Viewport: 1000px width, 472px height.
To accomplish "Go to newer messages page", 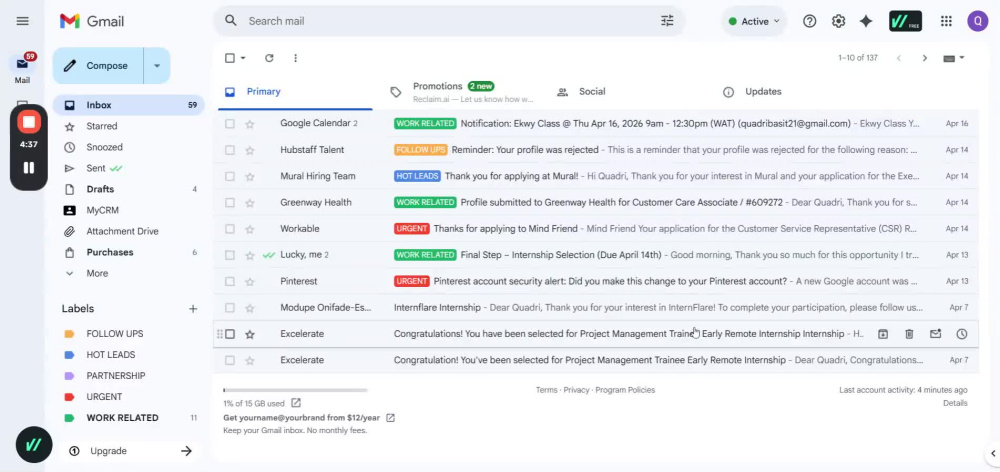I will click(x=899, y=58).
